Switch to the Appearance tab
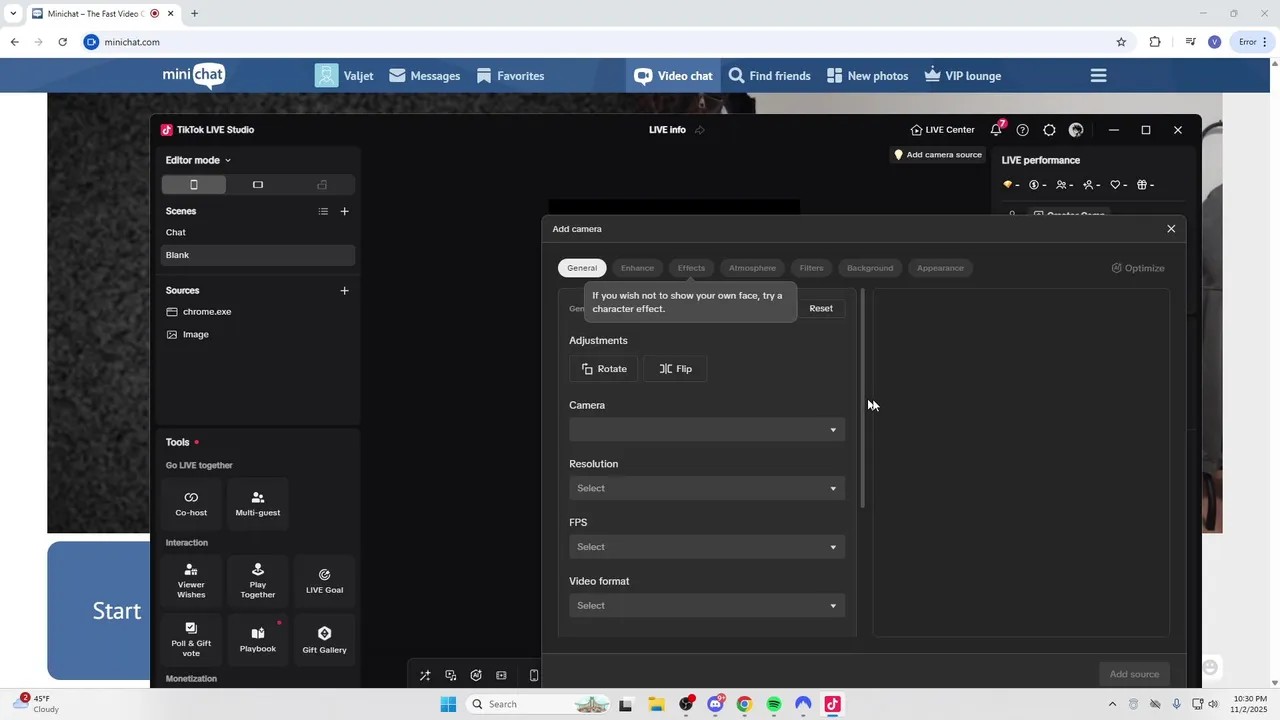 pos(940,268)
